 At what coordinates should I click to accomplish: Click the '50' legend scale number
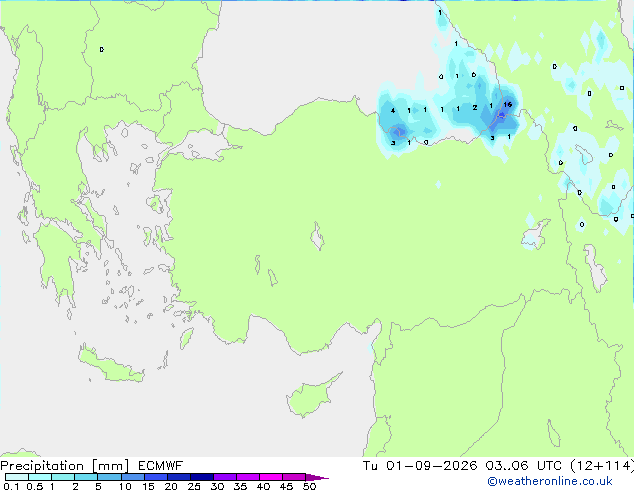pos(309,486)
